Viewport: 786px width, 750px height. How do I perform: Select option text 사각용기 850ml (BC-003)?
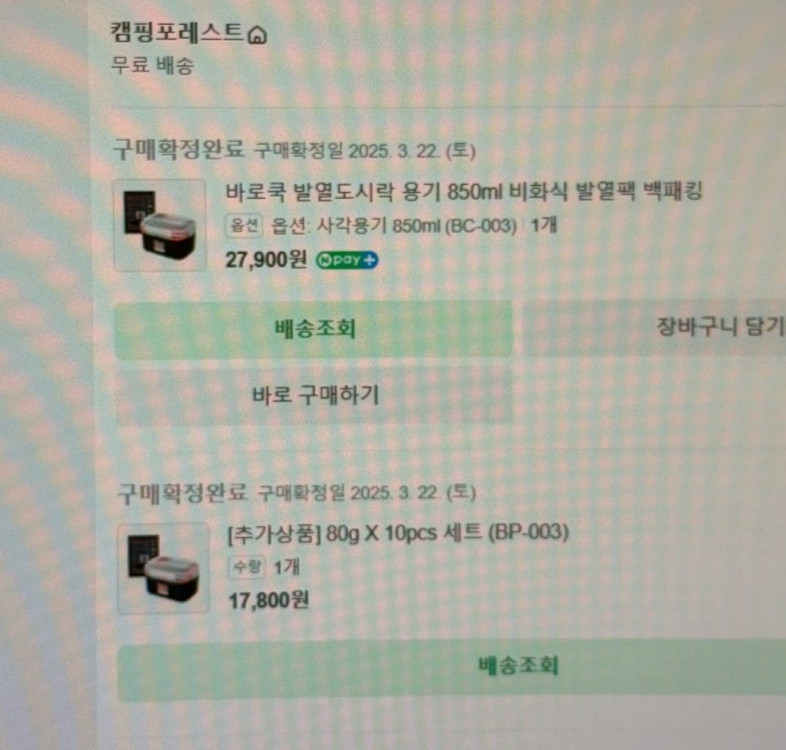pos(394,226)
